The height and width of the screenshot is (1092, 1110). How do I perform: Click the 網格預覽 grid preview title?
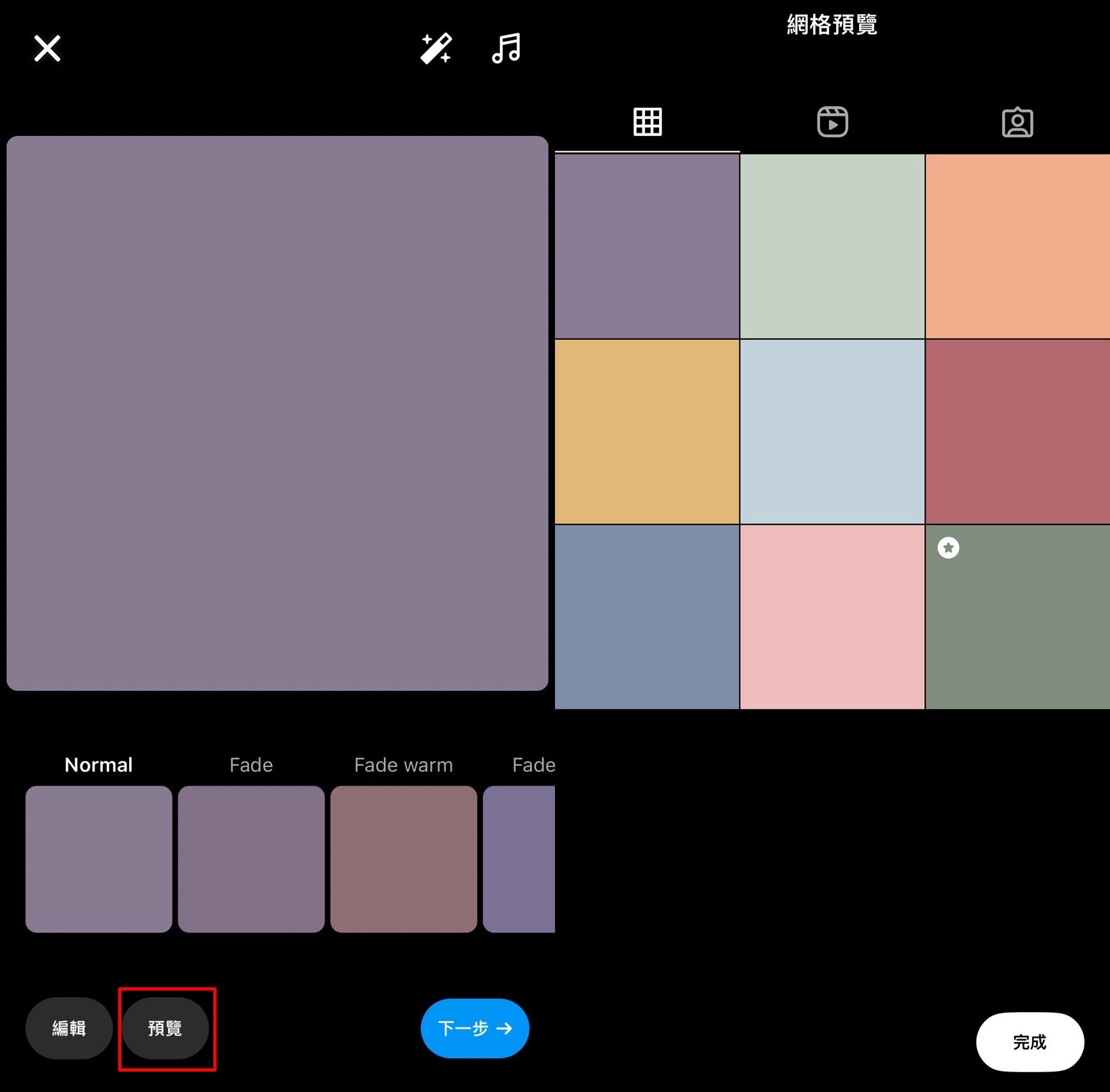(832, 25)
